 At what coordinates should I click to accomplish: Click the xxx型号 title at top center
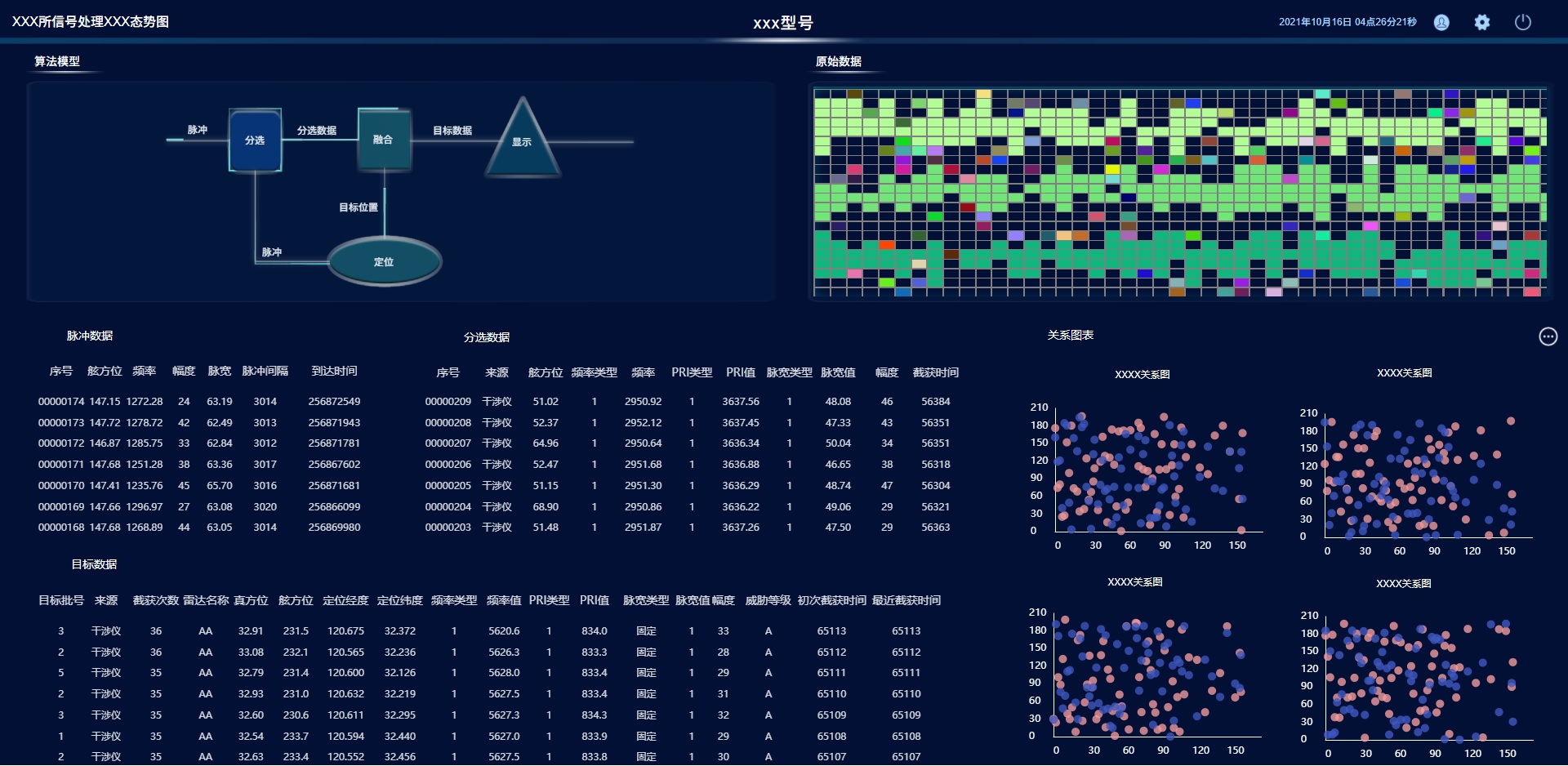coord(782,23)
